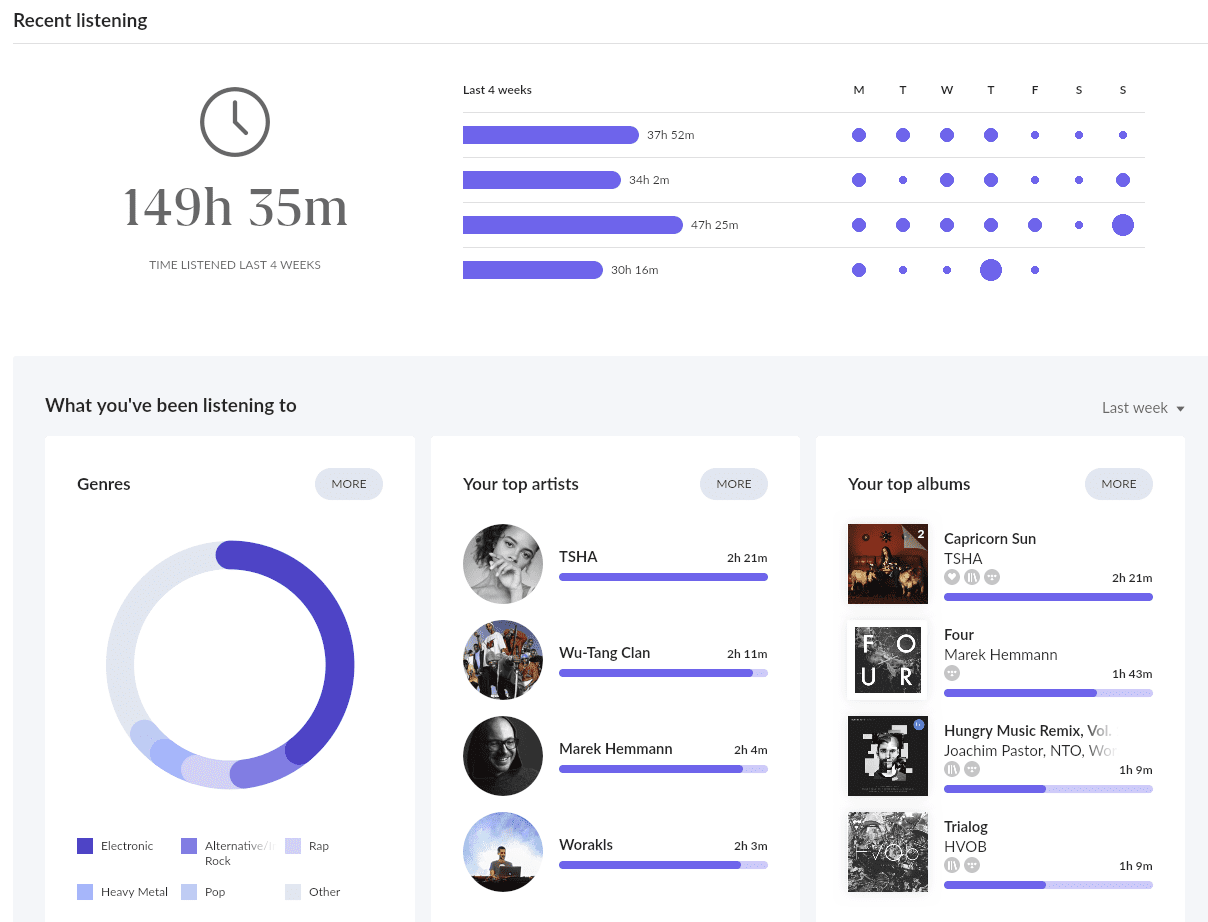The image size is (1208, 922).
Task: Click the TIDAL icon under Trialog album
Action: [971, 865]
